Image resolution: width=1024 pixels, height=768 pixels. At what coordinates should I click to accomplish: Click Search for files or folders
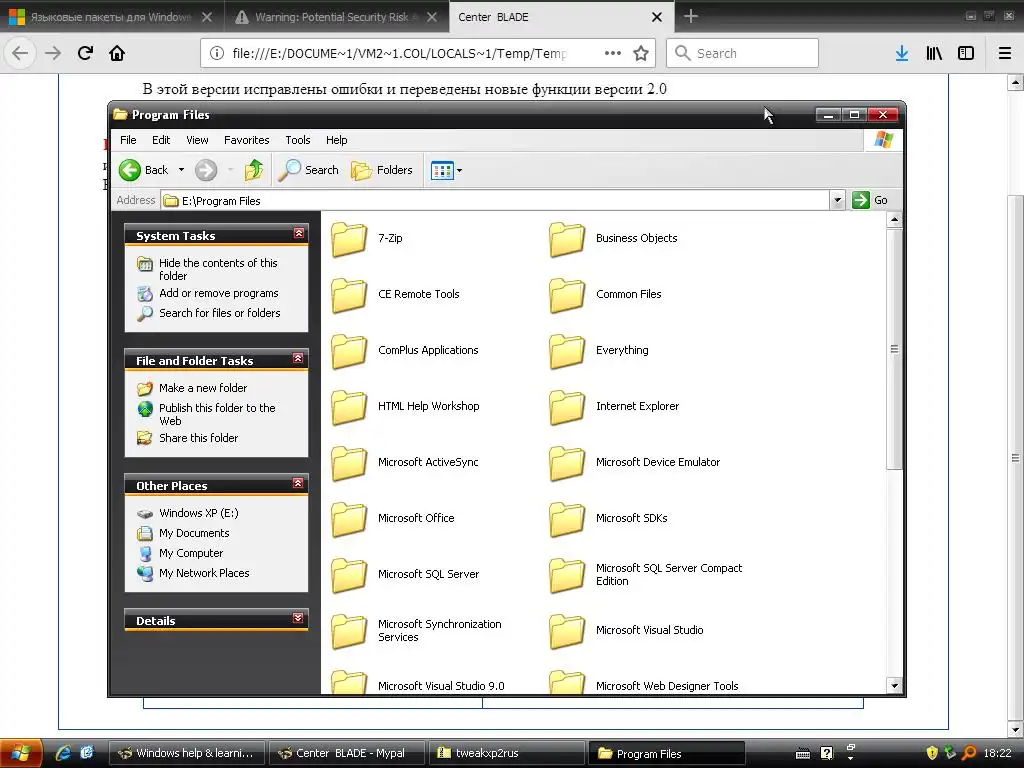click(x=219, y=313)
